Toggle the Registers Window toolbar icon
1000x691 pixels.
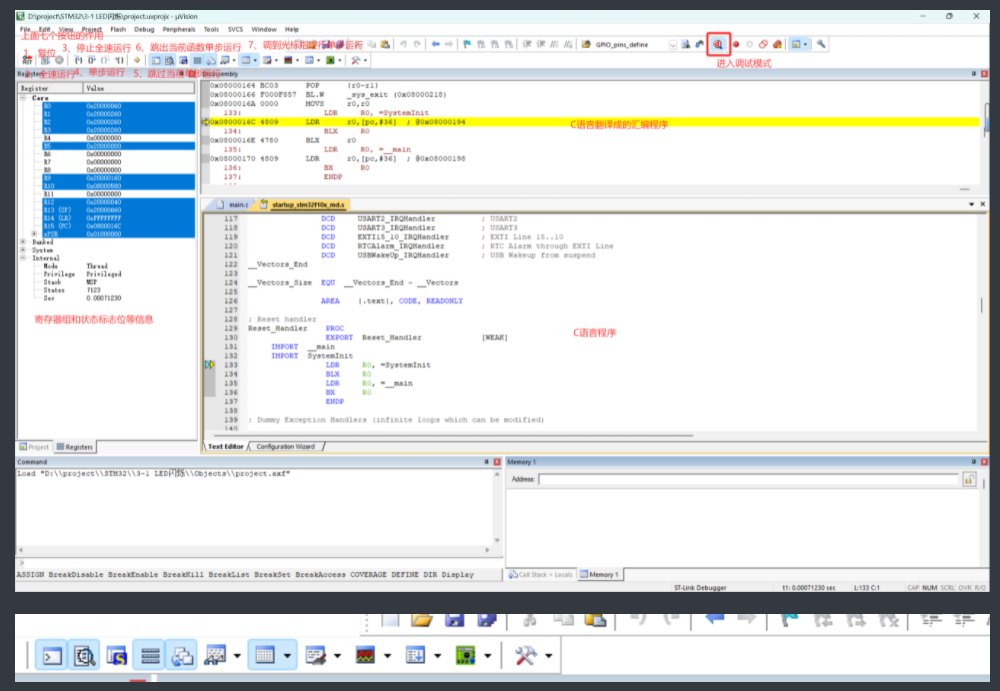(197, 60)
